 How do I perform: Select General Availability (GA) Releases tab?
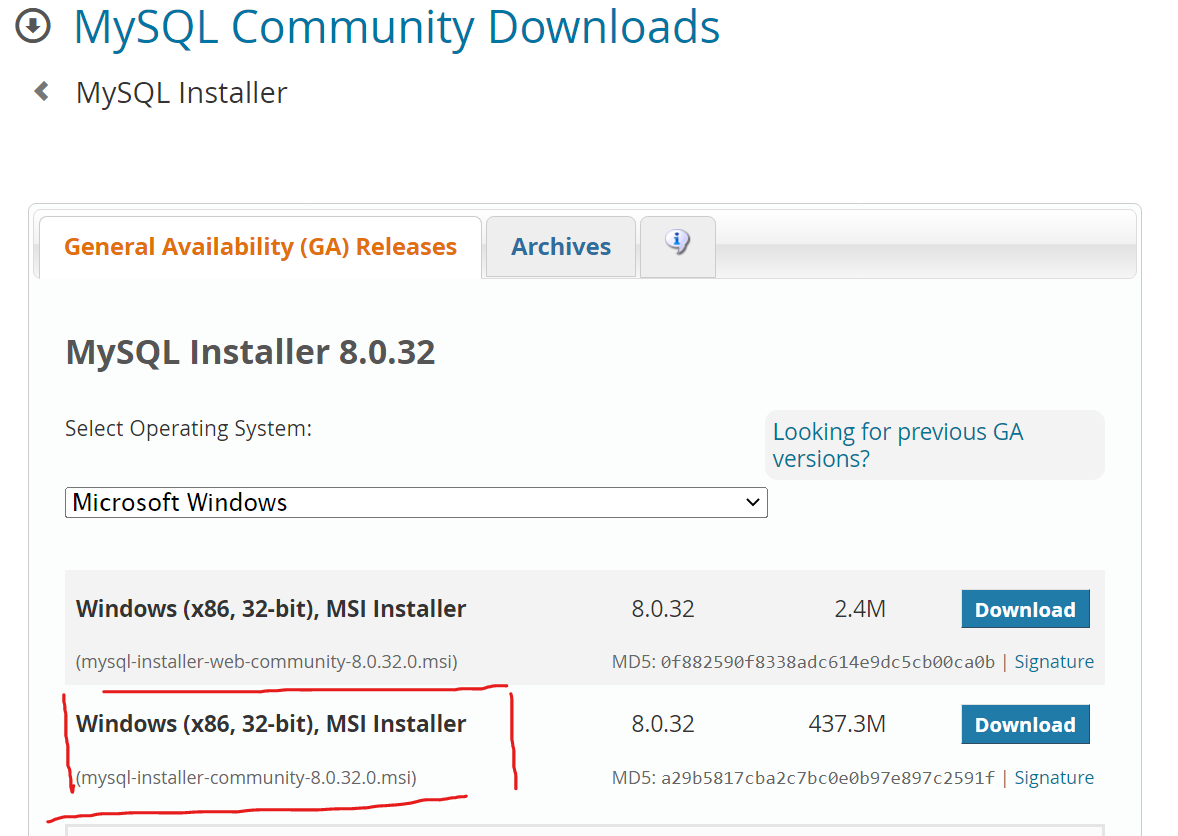260,247
